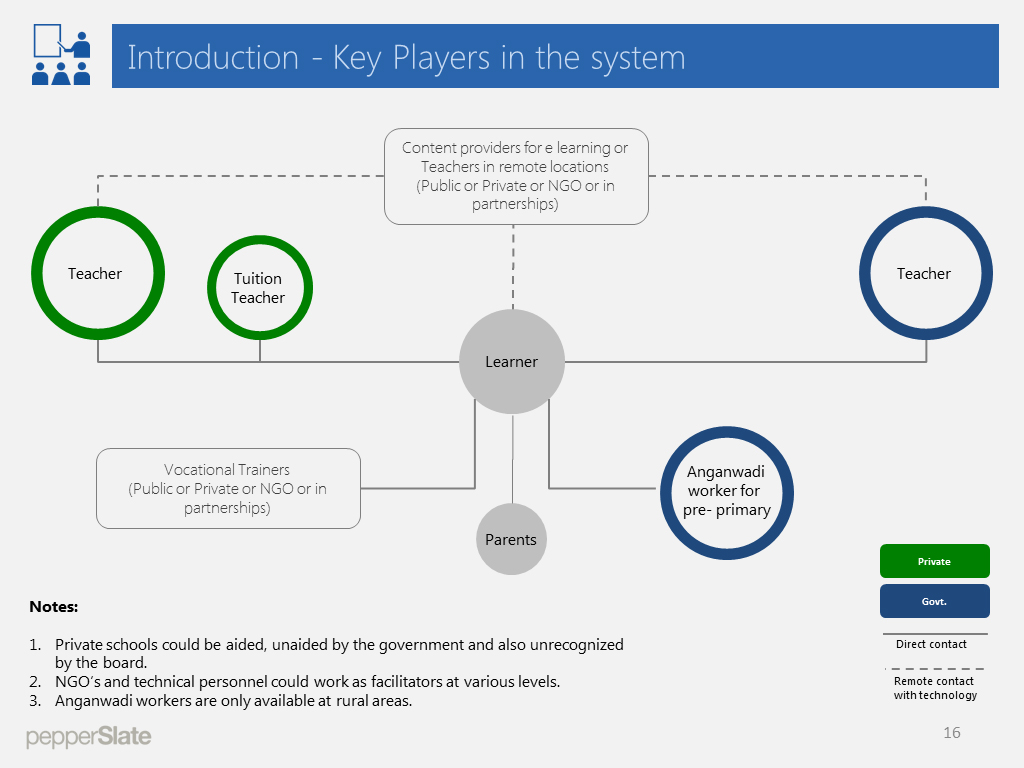Click the classroom presenter icon beside title
Image resolution: width=1024 pixels, height=768 pixels.
[x=61, y=55]
